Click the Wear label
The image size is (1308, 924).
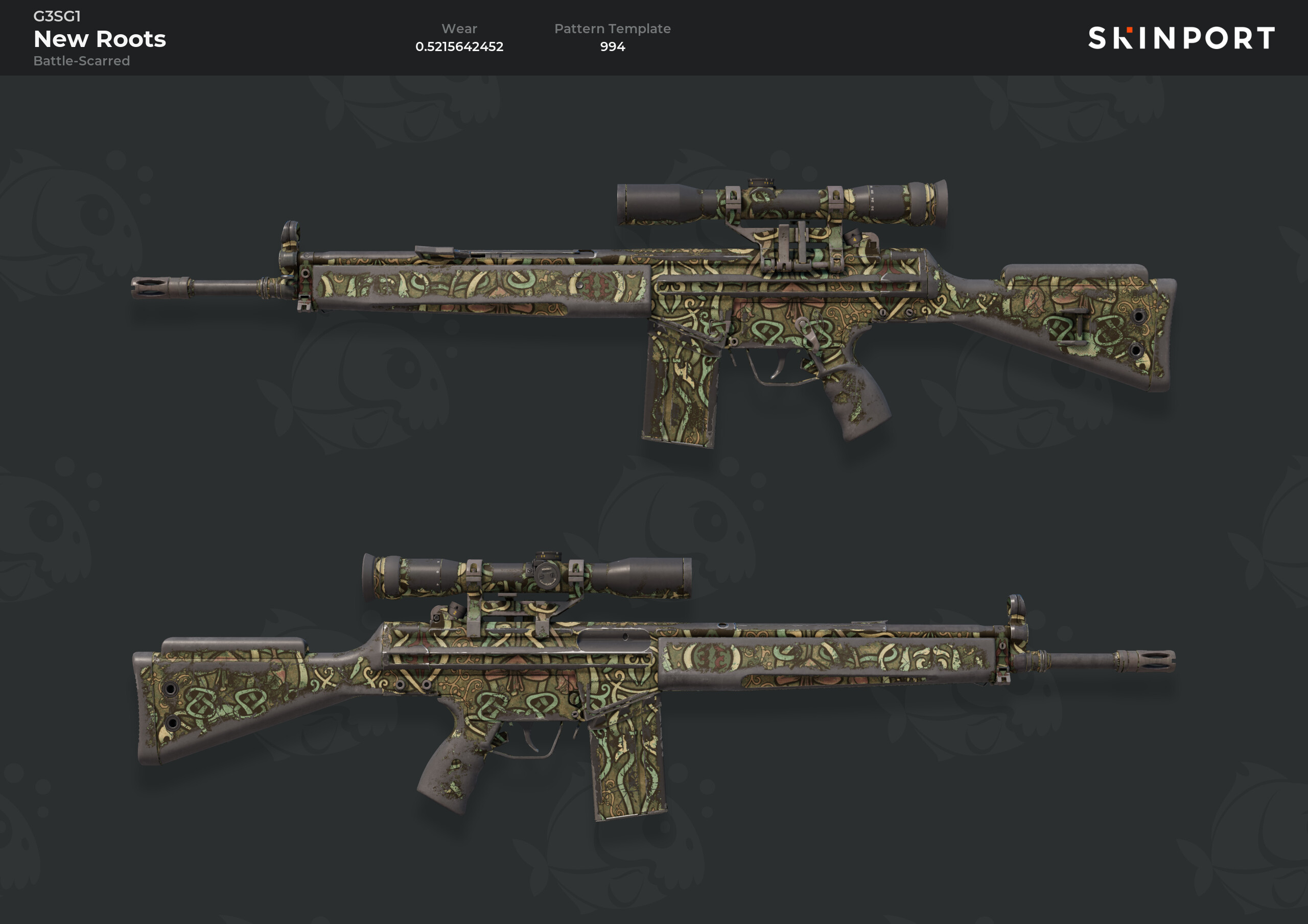pos(459,29)
